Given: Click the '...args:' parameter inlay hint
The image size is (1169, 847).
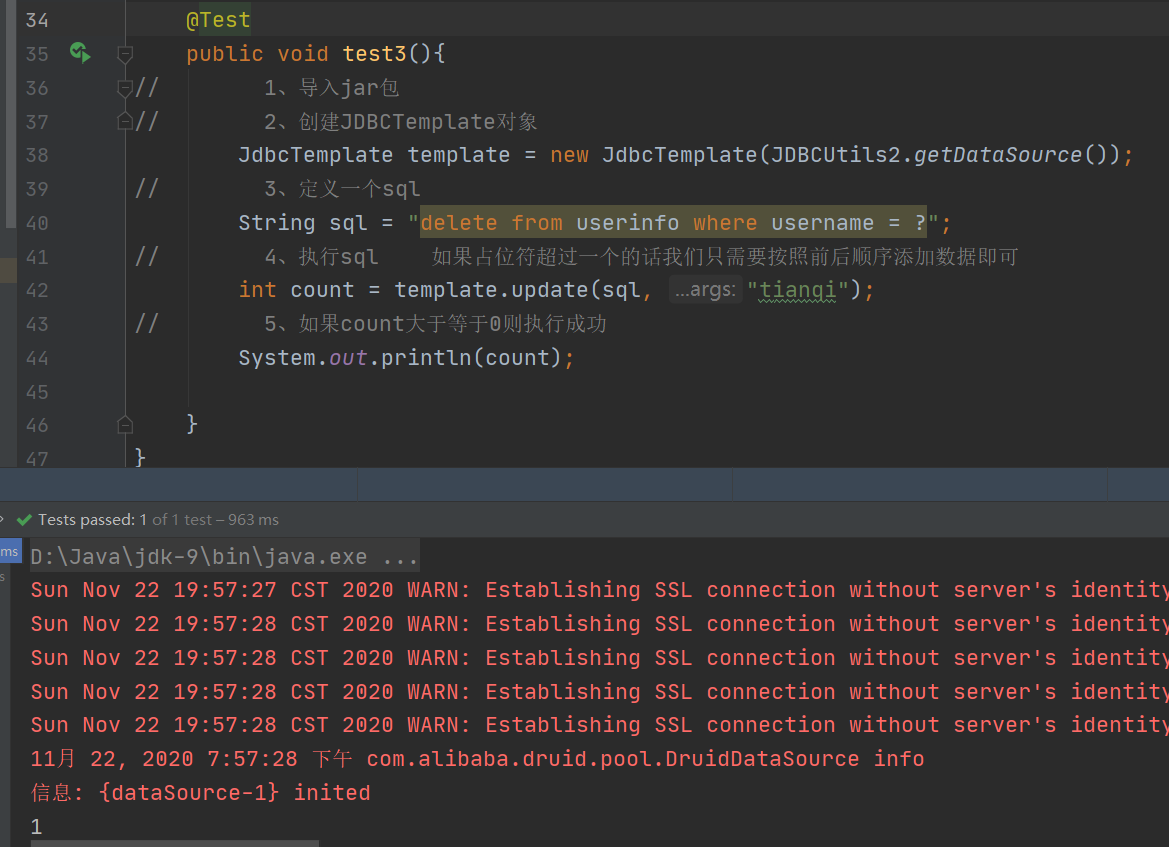Looking at the screenshot, I should [705, 289].
